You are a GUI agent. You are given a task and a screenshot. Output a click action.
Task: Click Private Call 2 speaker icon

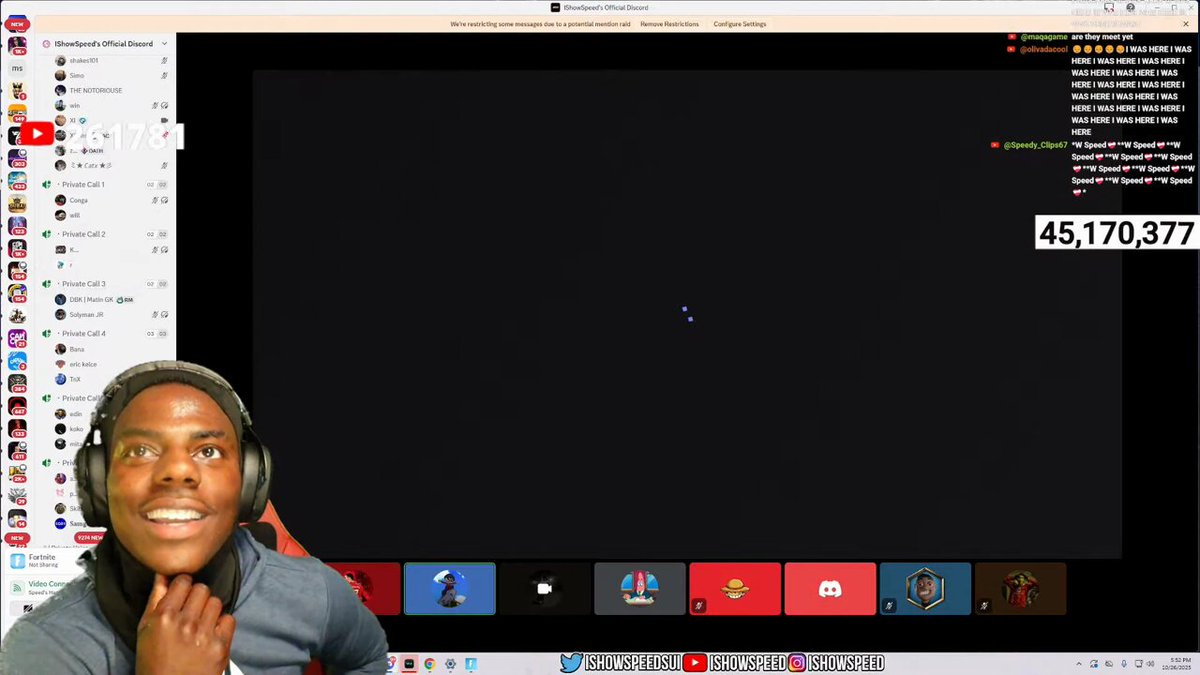47,234
